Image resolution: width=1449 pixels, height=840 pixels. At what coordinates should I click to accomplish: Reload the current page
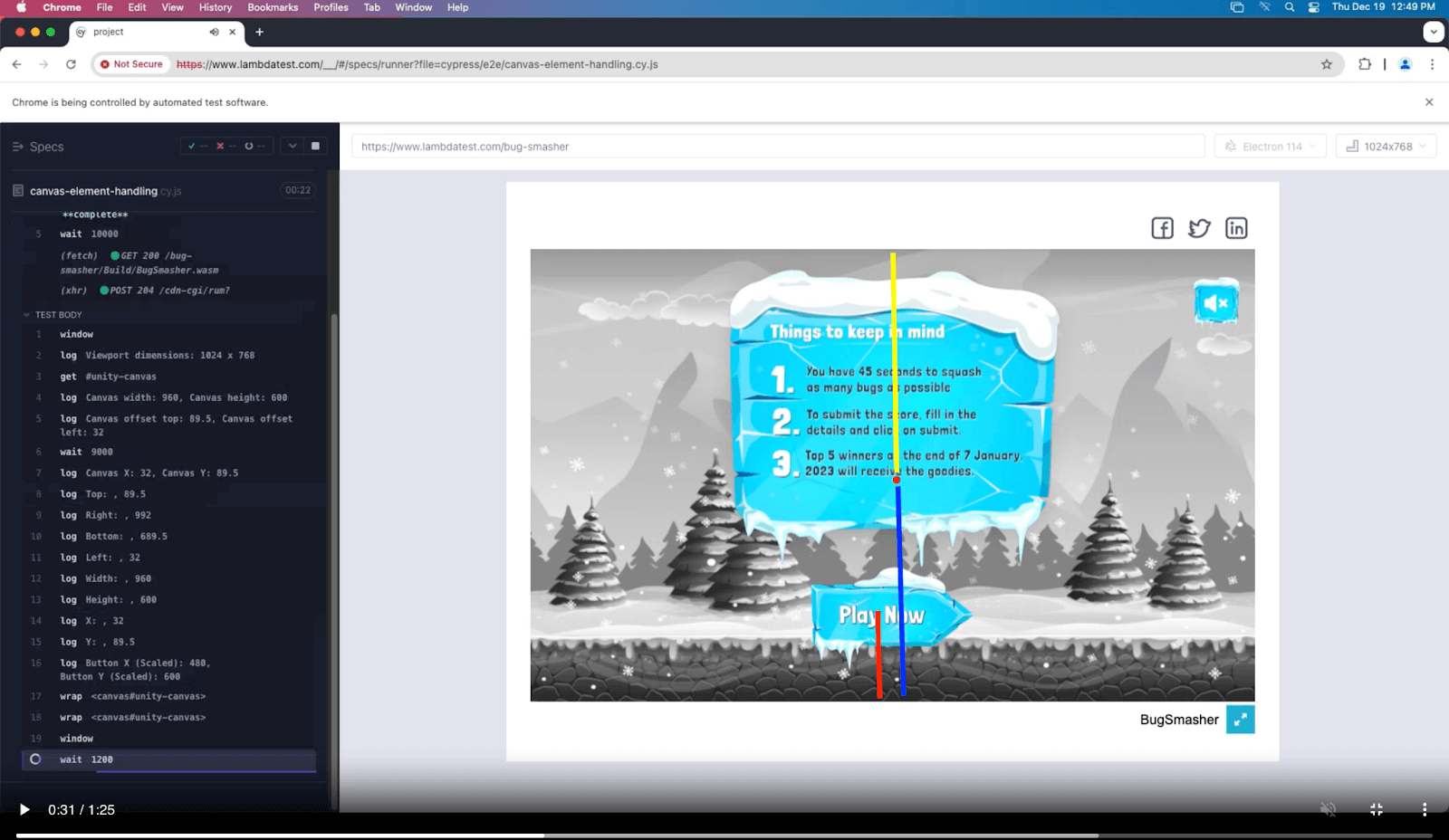click(71, 64)
